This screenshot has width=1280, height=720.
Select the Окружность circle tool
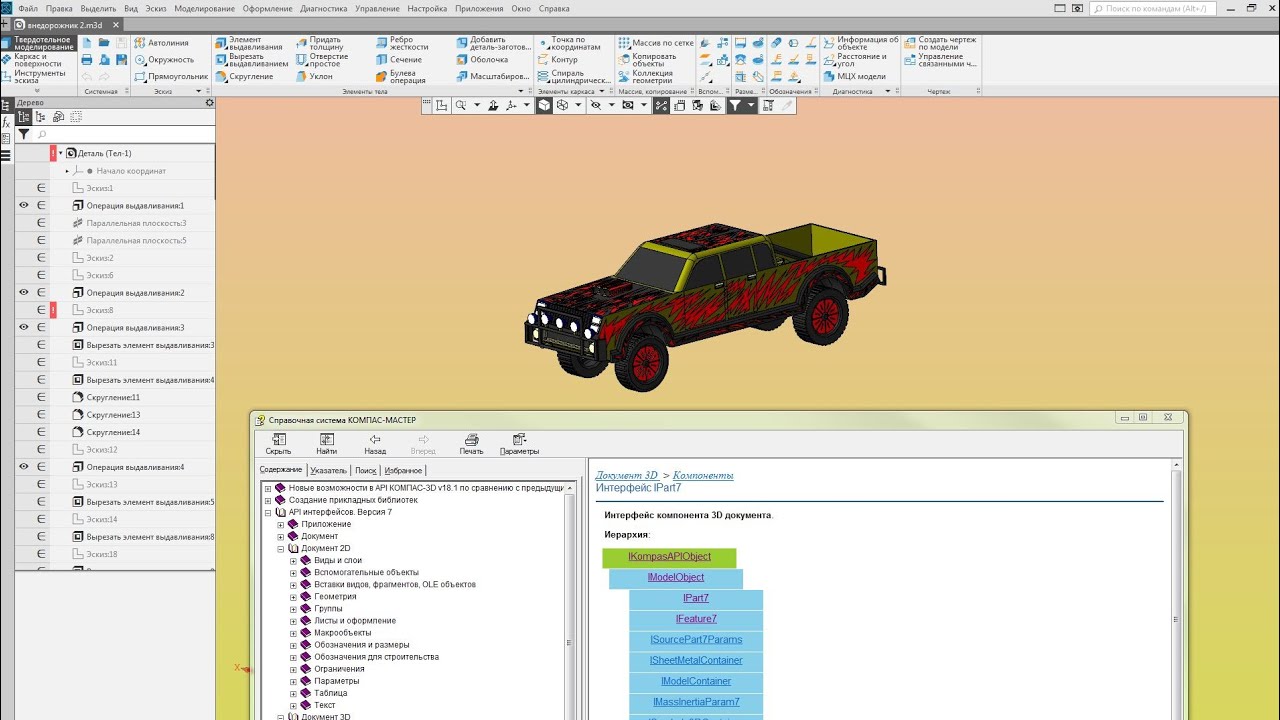(x=164, y=60)
